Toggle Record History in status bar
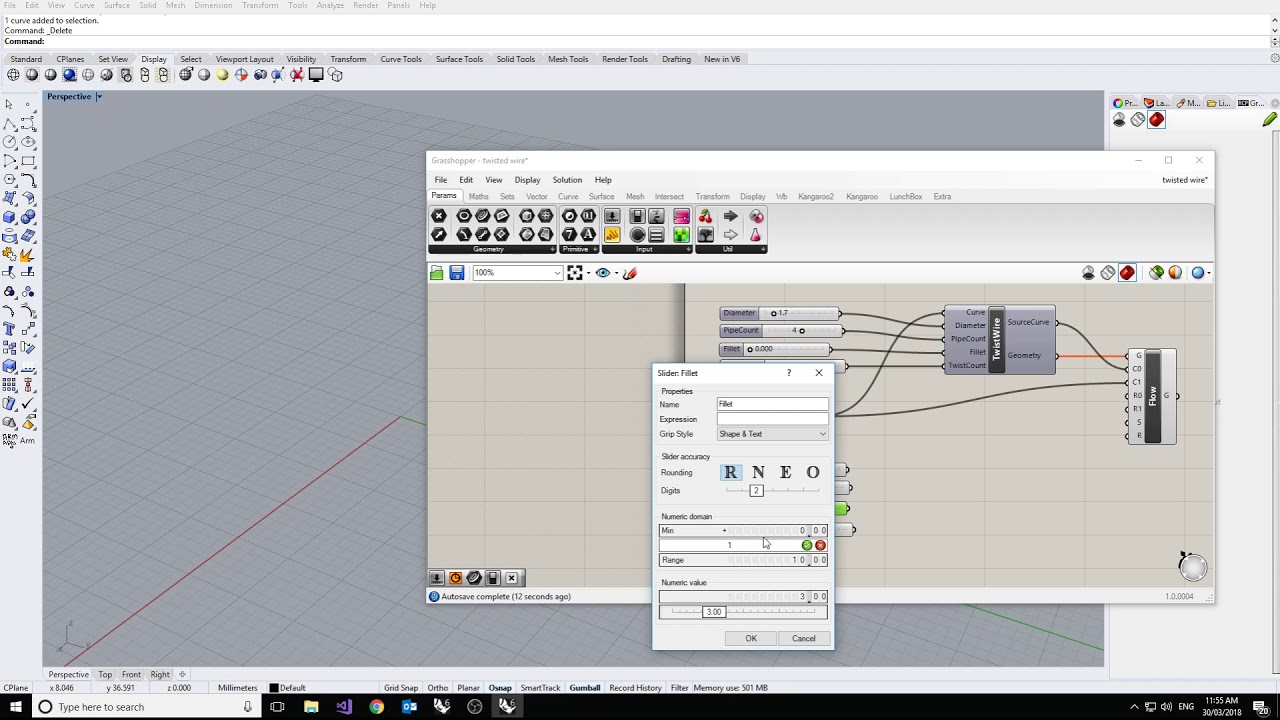 point(635,688)
